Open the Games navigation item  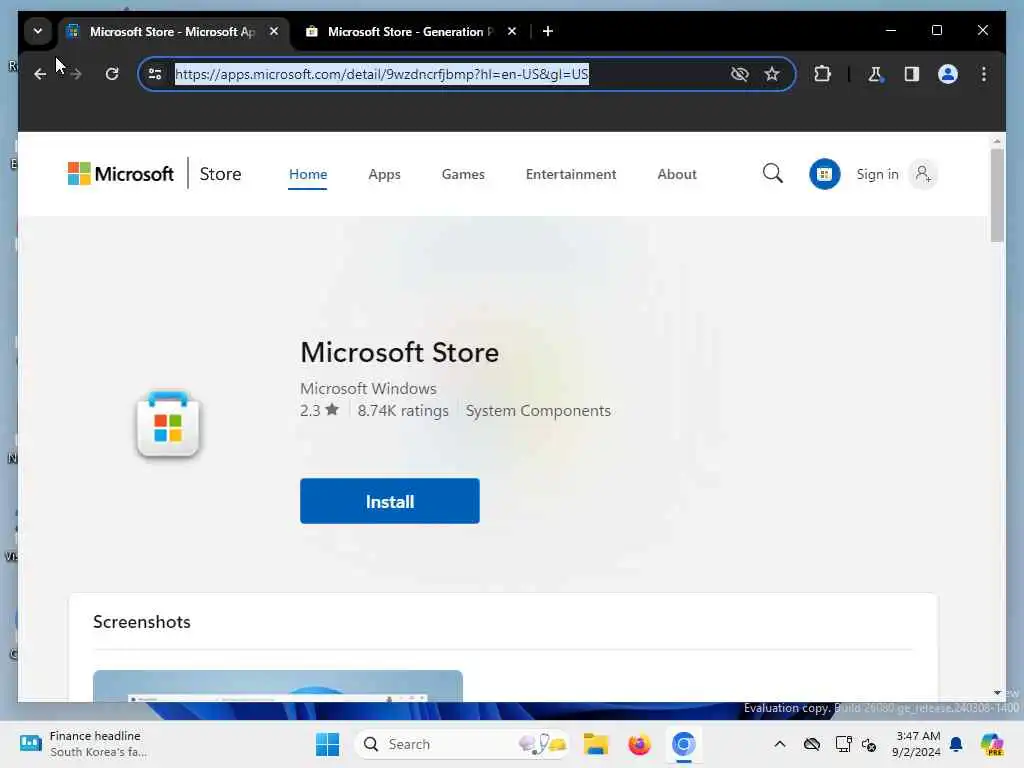coord(463,174)
